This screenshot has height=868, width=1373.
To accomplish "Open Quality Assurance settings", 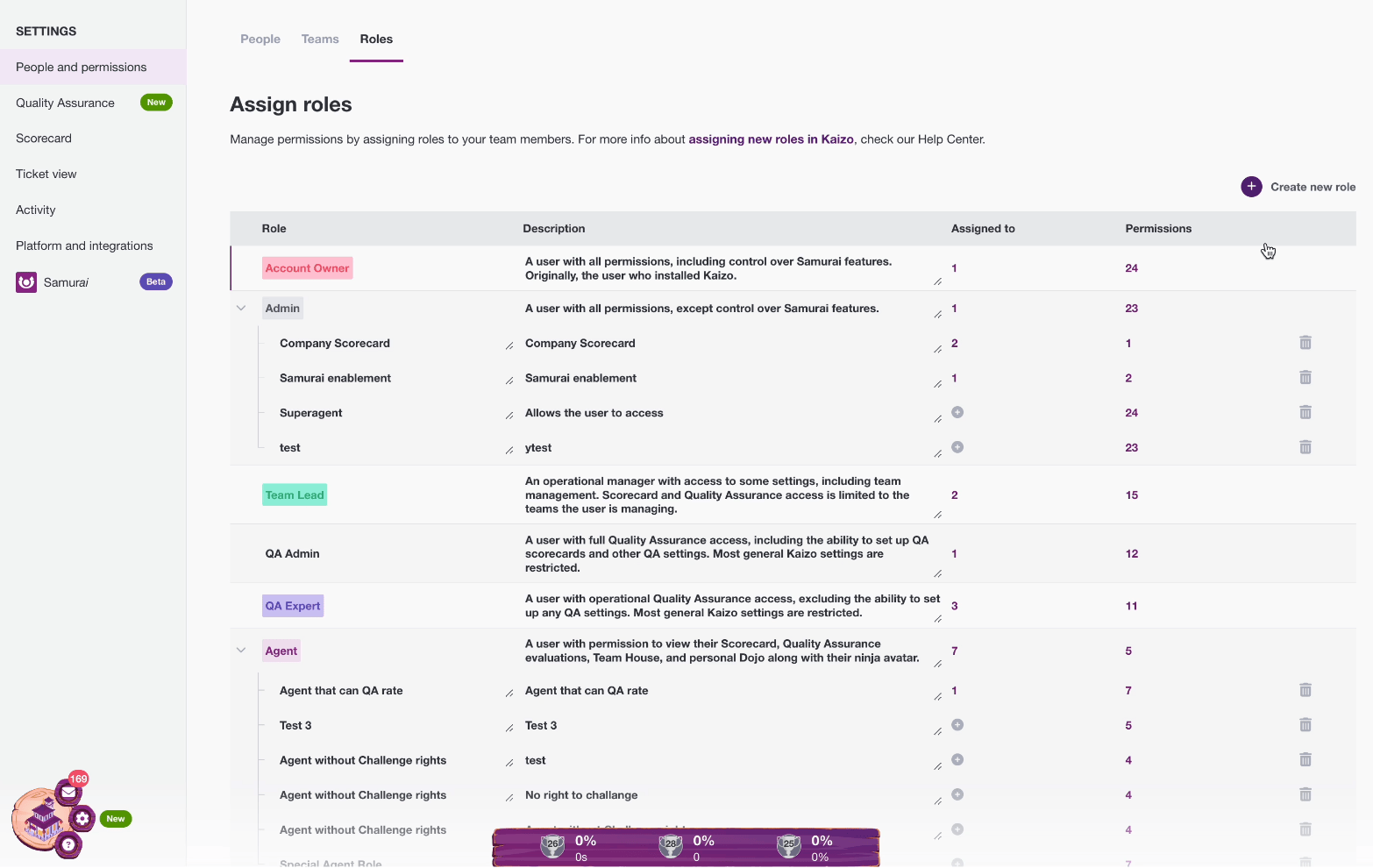I will (93, 103).
